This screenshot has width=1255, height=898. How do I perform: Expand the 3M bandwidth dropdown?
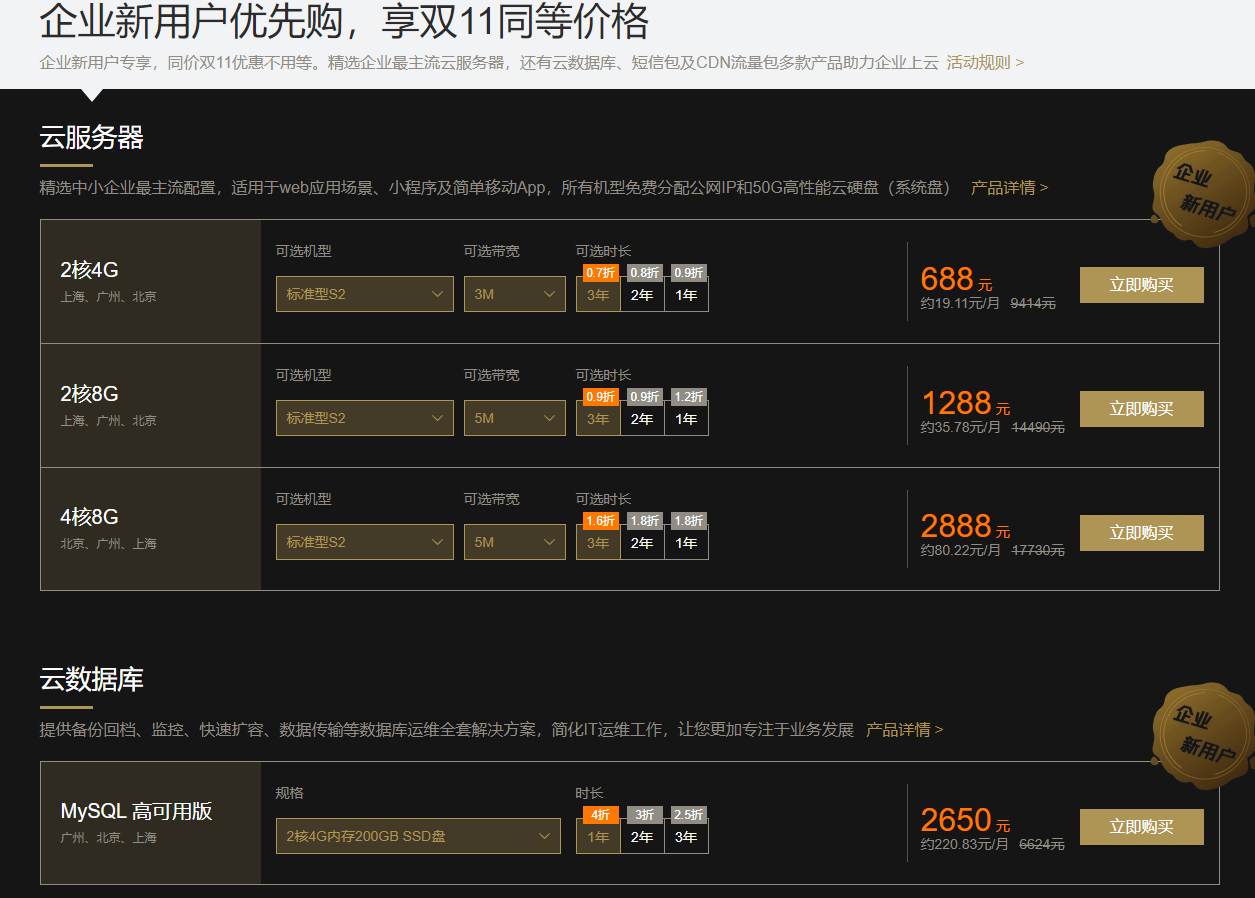click(x=514, y=294)
